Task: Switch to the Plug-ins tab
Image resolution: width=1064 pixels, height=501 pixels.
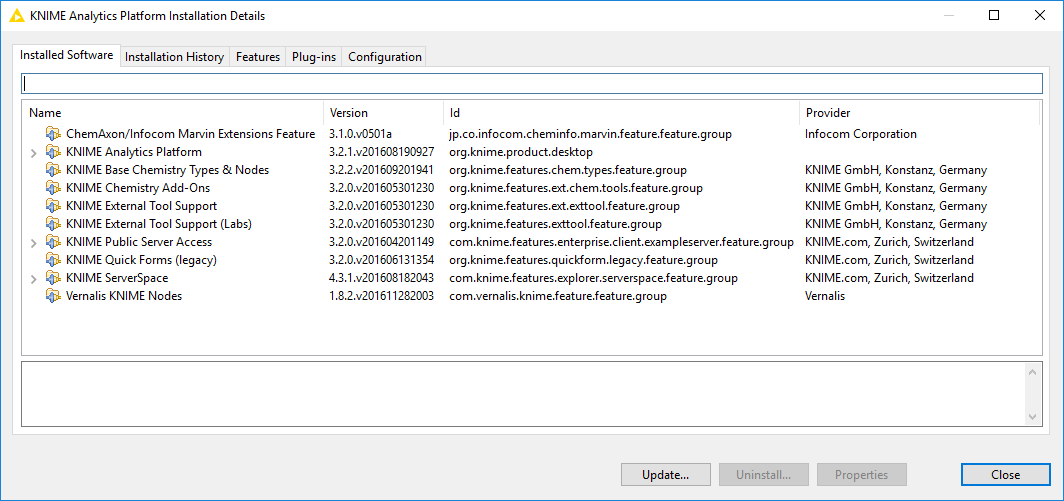Action: tap(314, 57)
